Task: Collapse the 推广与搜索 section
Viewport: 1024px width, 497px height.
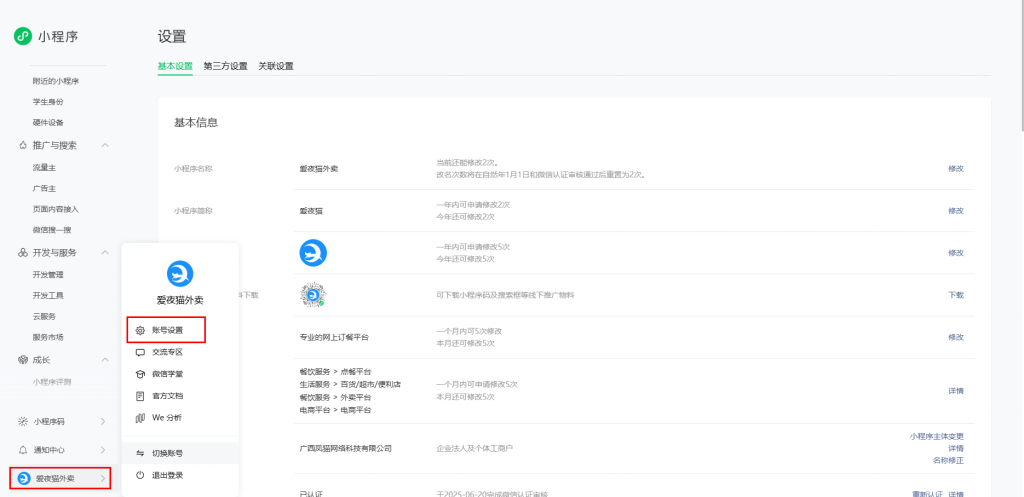Action: (105, 145)
